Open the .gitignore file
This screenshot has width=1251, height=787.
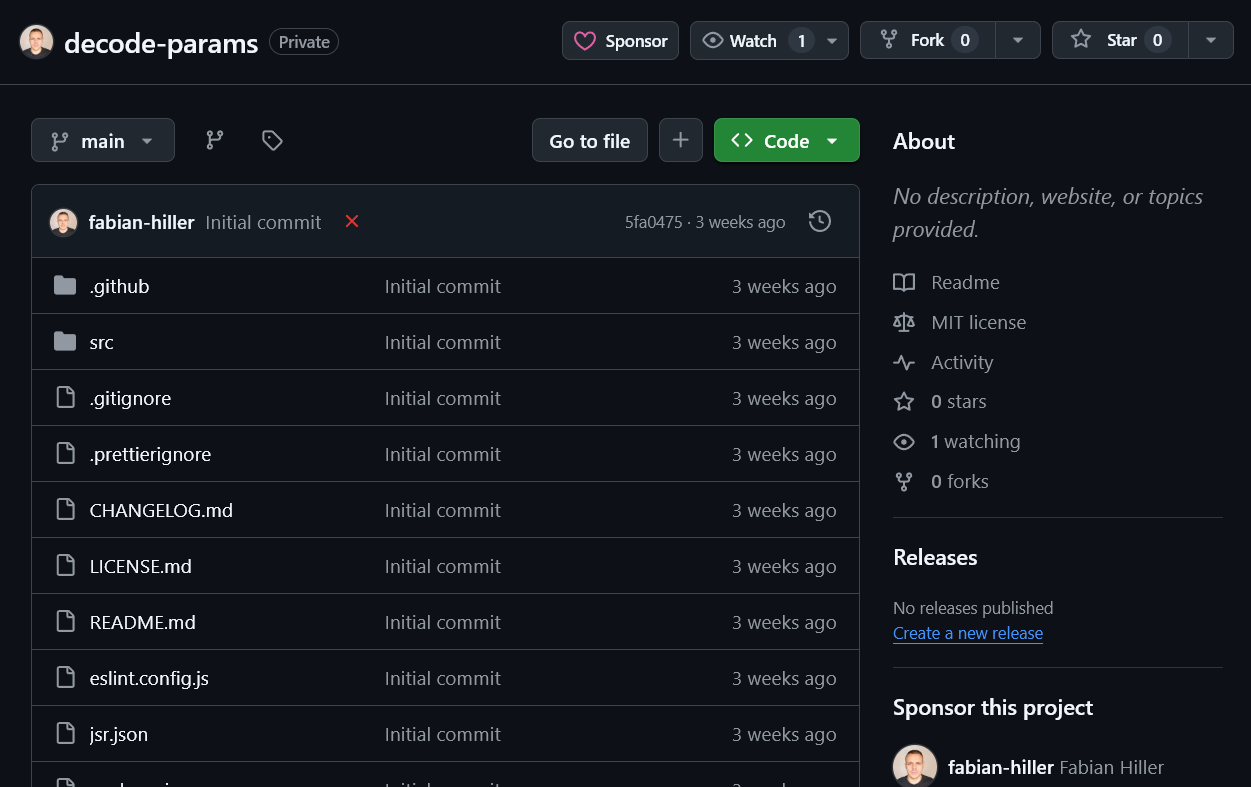130,398
